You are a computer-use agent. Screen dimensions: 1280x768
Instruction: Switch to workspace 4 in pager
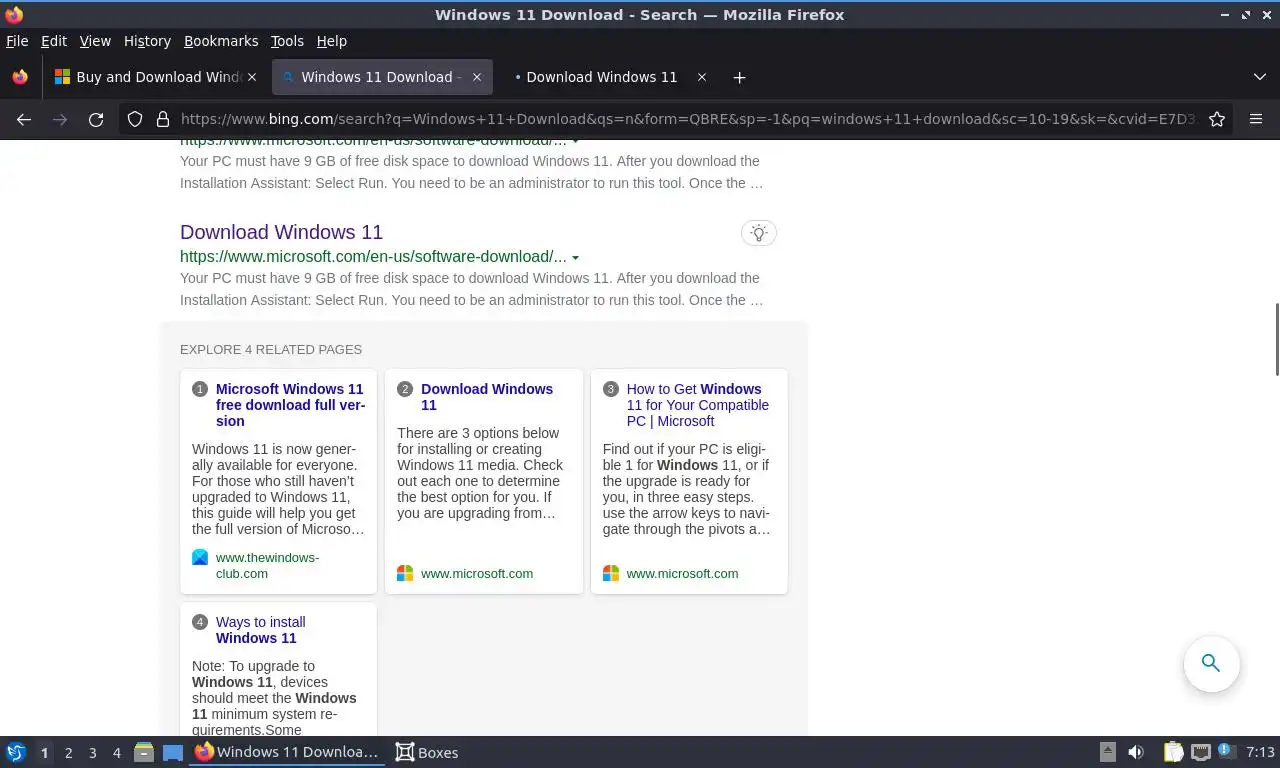coord(116,753)
